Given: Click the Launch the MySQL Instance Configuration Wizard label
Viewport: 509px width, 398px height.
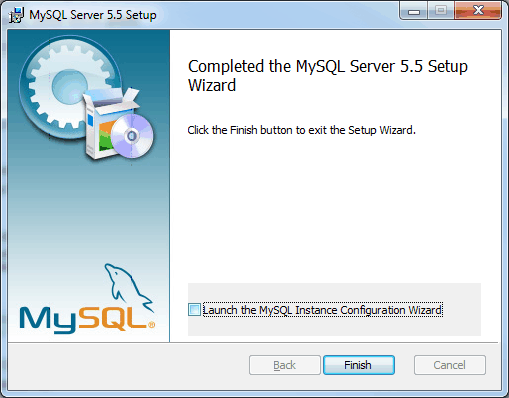Looking at the screenshot, I should tap(322, 310).
